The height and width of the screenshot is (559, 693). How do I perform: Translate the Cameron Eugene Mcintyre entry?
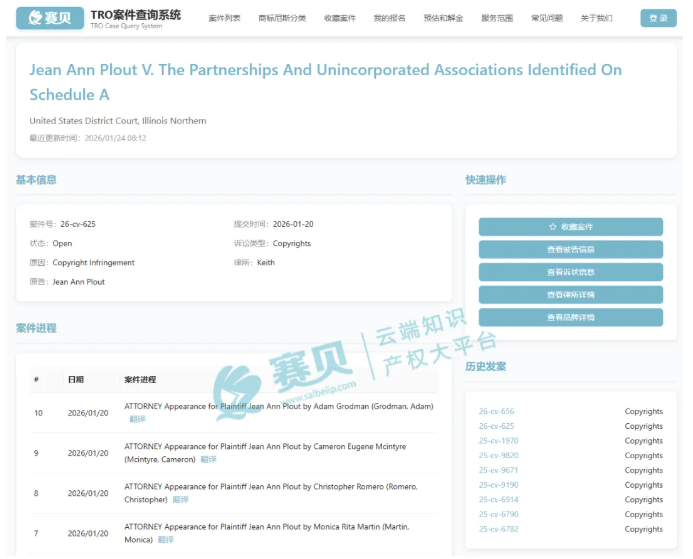[208, 459]
